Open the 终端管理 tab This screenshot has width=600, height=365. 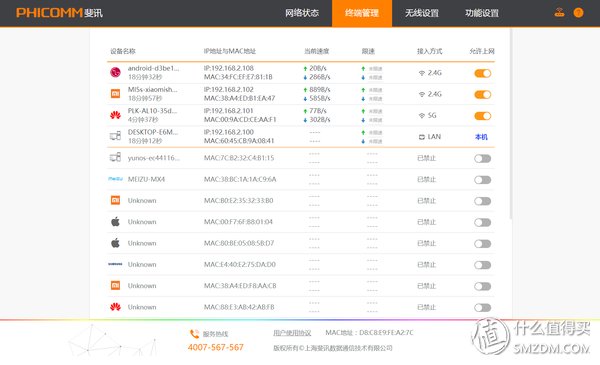tap(362, 13)
